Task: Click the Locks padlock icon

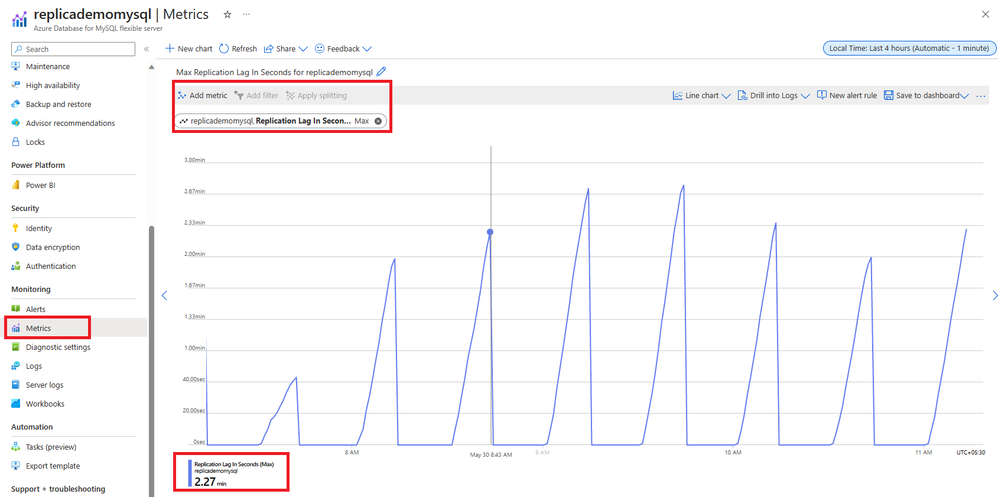Action: (x=16, y=142)
